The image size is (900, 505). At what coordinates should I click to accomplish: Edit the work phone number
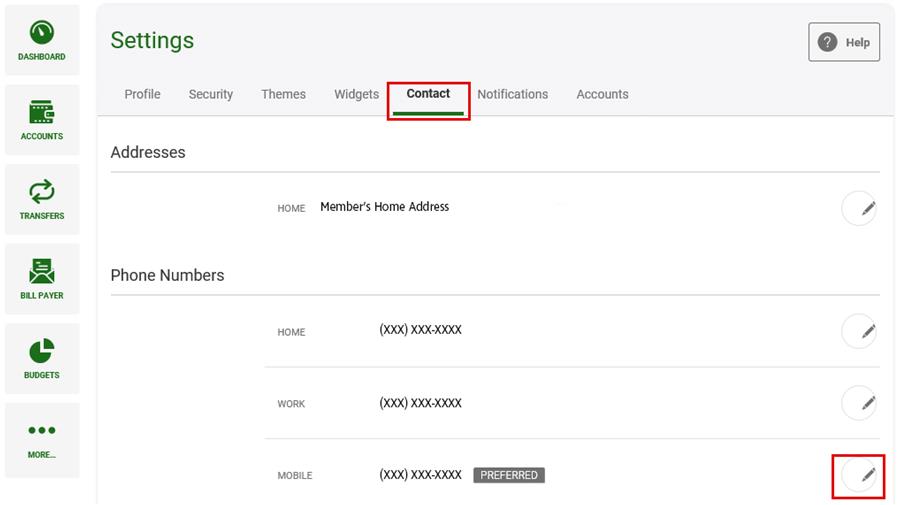(859, 403)
